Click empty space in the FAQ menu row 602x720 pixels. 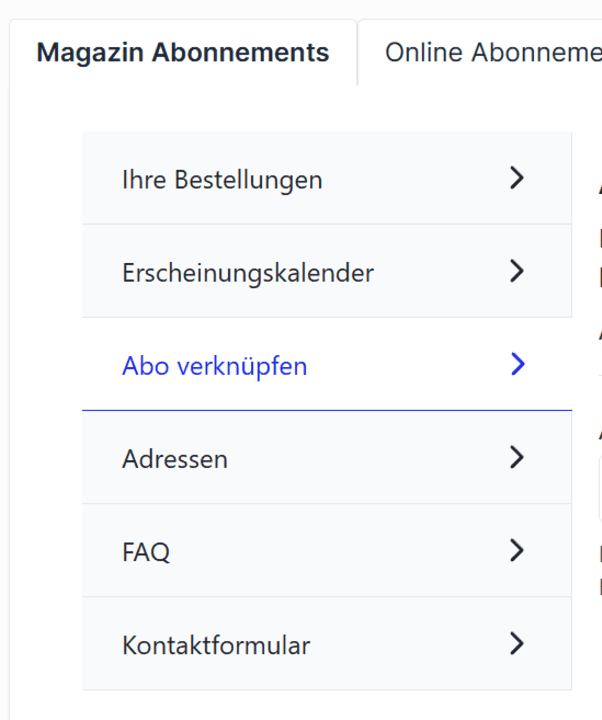coord(340,551)
